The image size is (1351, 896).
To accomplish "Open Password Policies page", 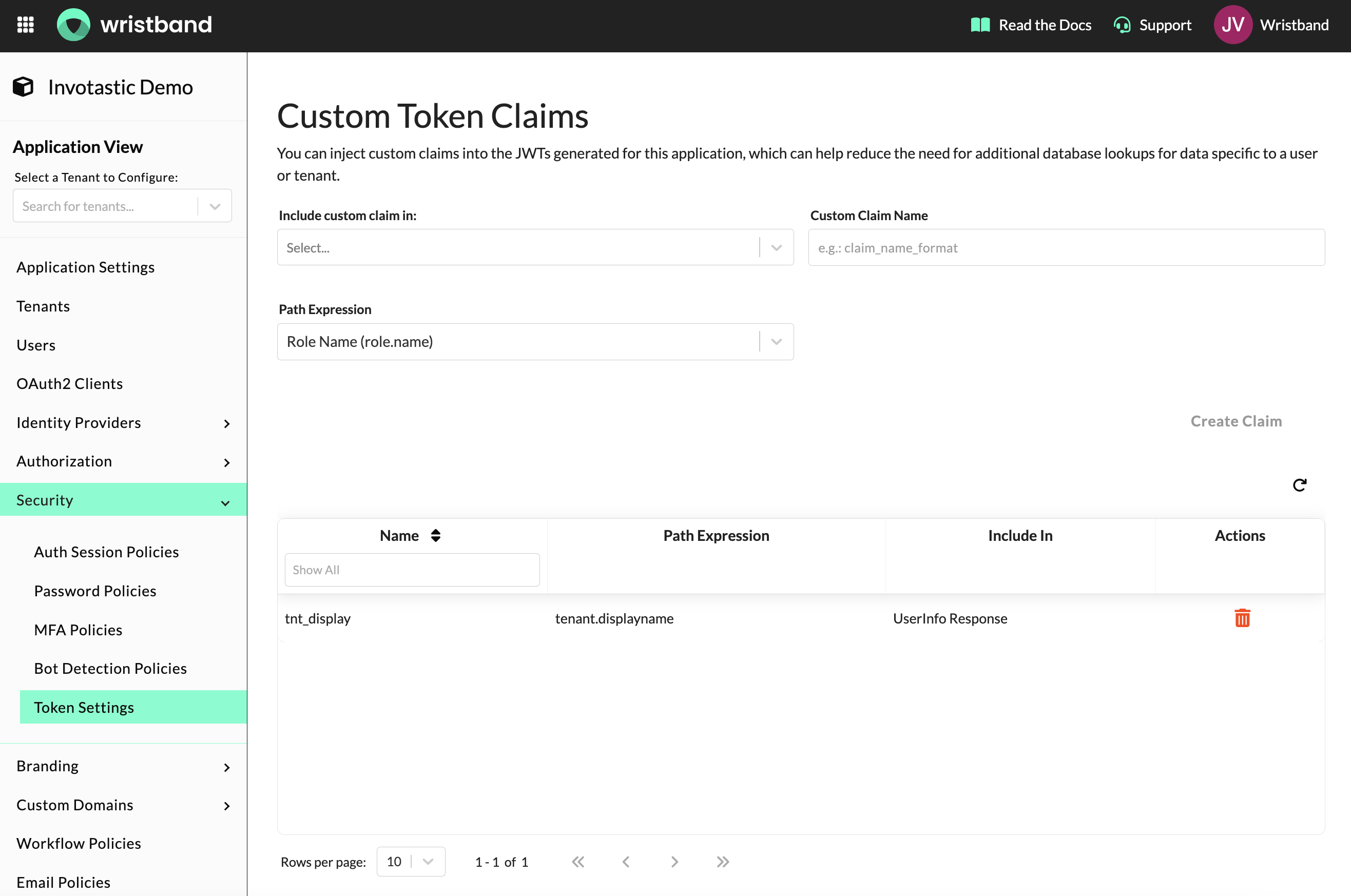I will (95, 591).
